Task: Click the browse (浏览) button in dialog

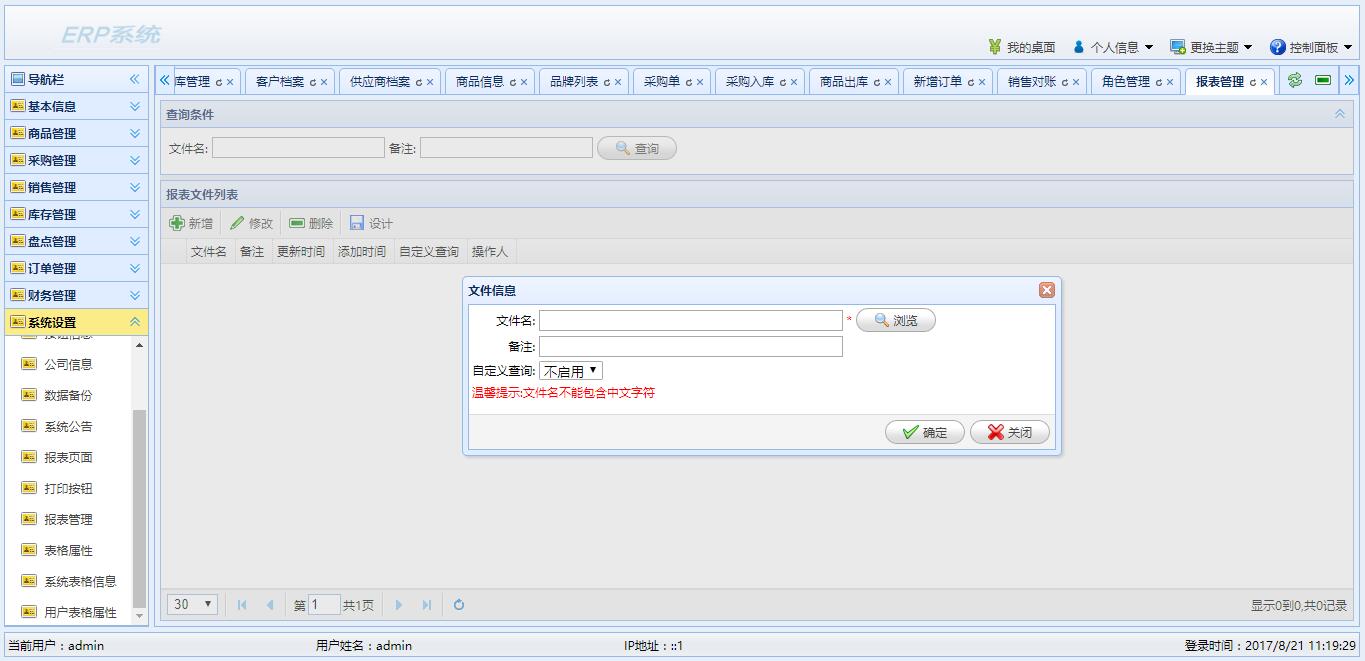Action: [895, 320]
